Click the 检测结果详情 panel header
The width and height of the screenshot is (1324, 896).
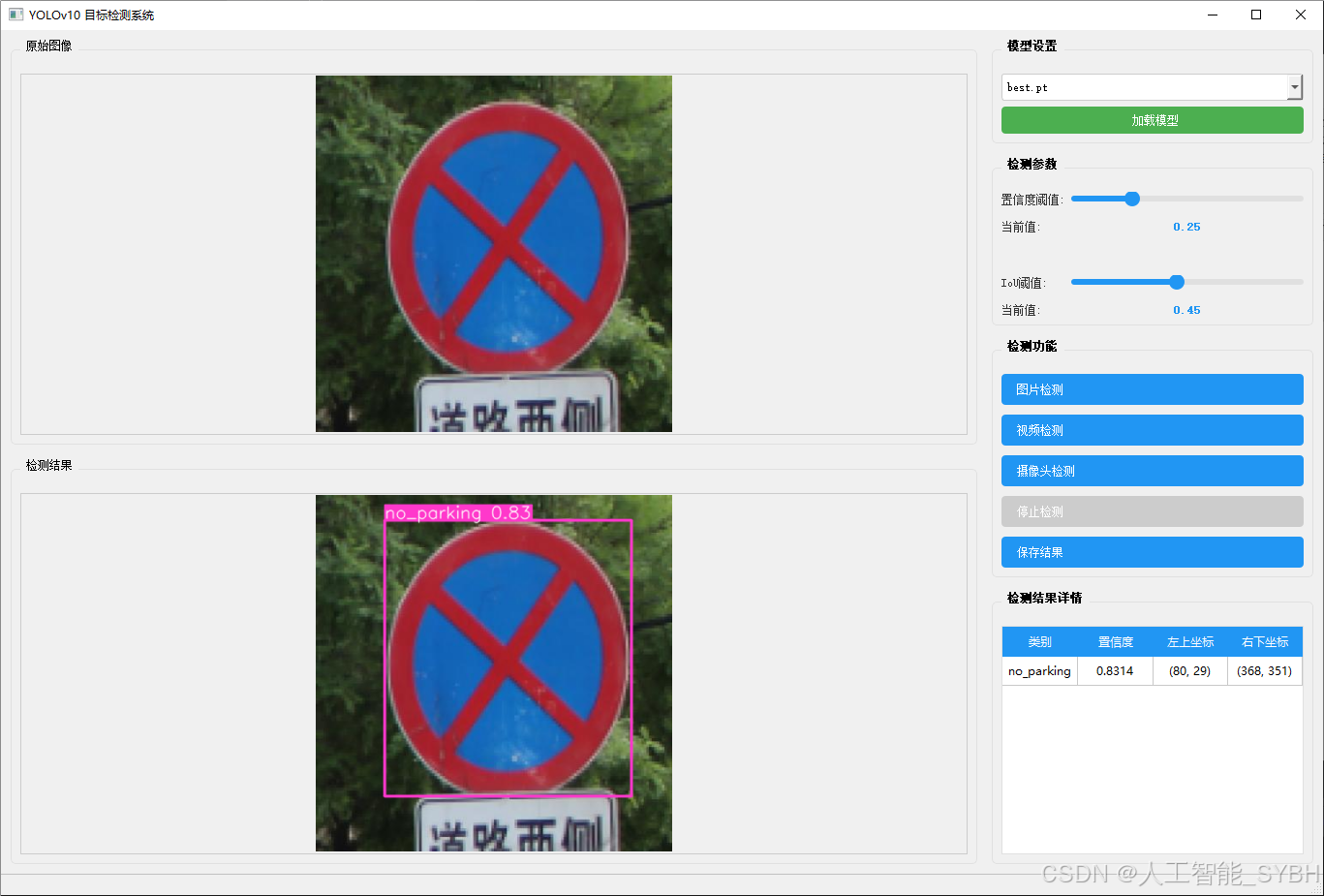pyautogui.click(x=1044, y=598)
